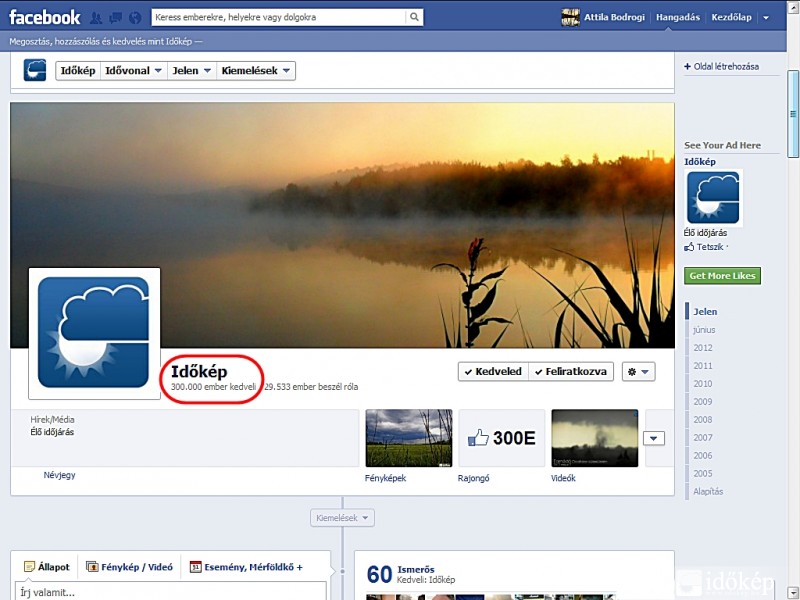Click the vertical scrollbar thumb
Viewport: 800px width, 600px height.
pyautogui.click(x=793, y=114)
